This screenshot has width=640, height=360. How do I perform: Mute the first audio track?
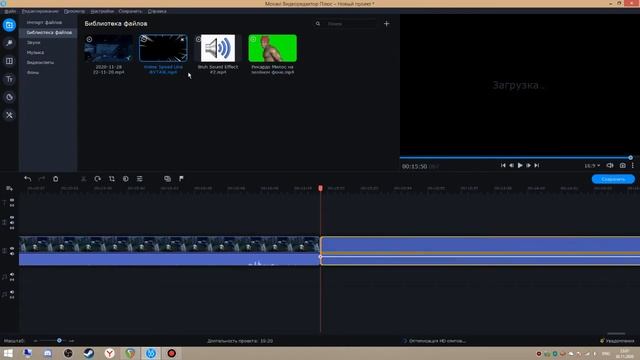(x=12, y=275)
